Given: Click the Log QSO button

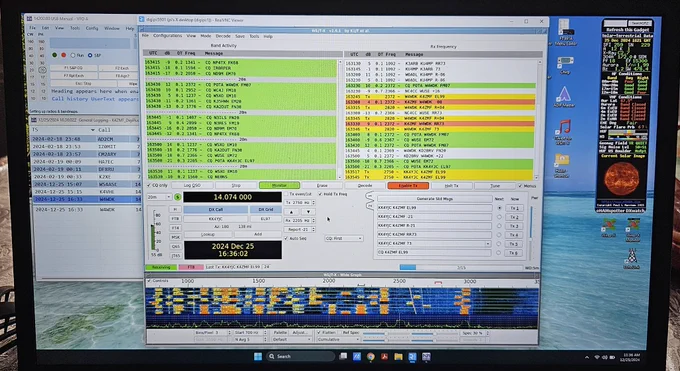Looking at the screenshot, I should (x=192, y=185).
